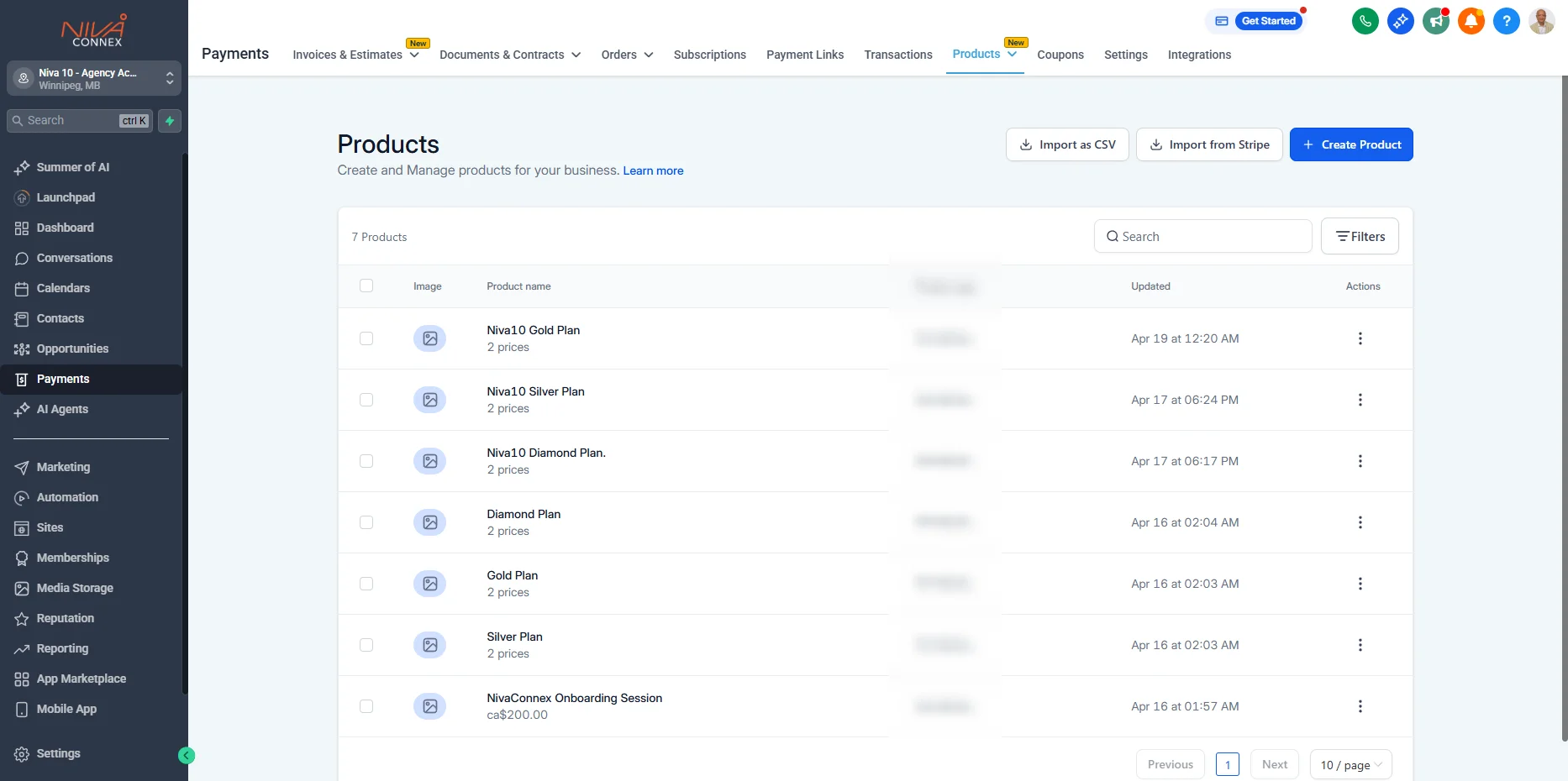This screenshot has height=781, width=1568.
Task: Click the Create Product button
Action: [1351, 144]
